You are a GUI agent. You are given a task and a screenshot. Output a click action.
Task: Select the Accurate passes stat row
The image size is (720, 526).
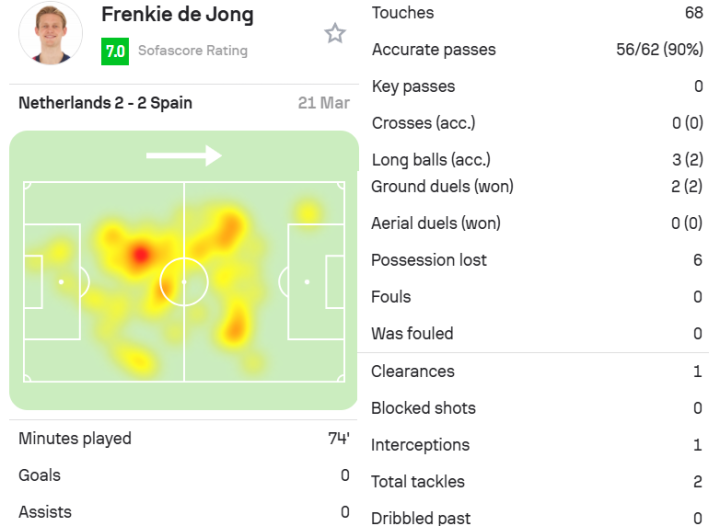537,50
